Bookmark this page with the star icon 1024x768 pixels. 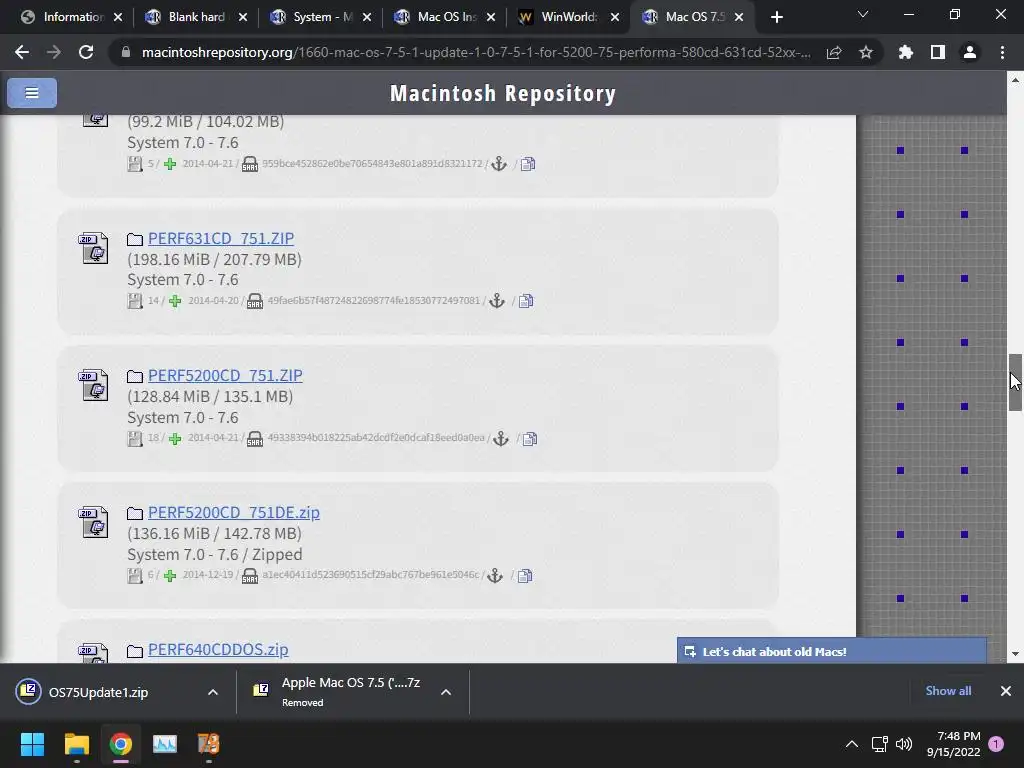(x=866, y=52)
